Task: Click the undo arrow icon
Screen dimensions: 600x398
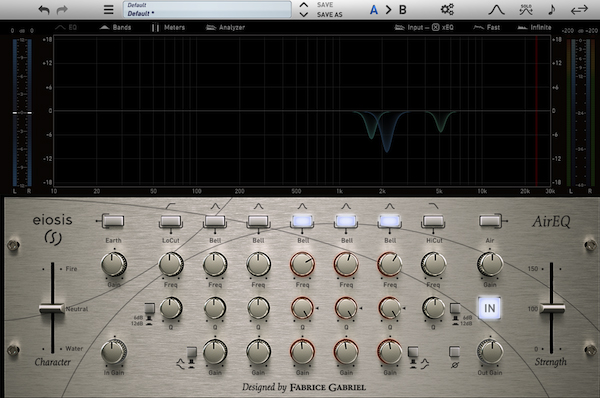Action: [44, 10]
